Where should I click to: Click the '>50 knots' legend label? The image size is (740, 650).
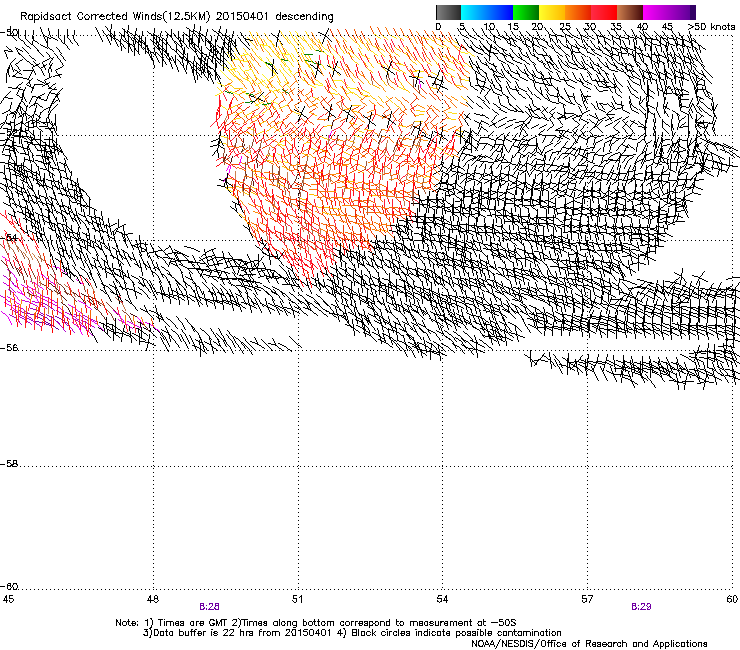pyautogui.click(x=711, y=27)
